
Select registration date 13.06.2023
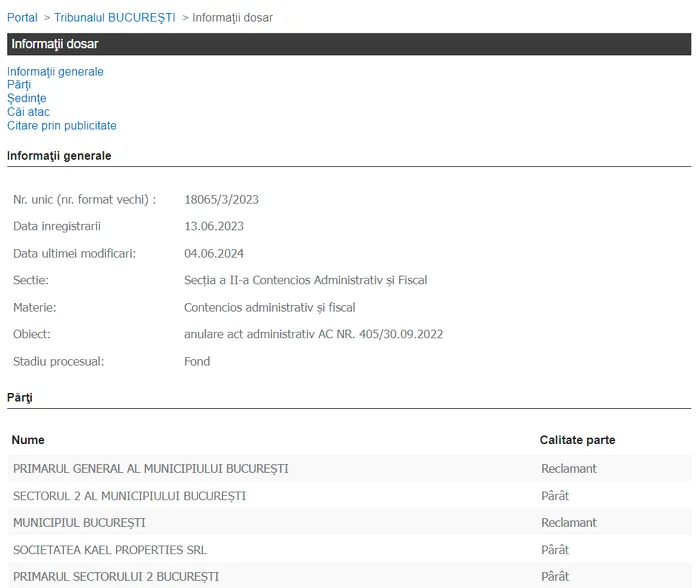(x=214, y=226)
